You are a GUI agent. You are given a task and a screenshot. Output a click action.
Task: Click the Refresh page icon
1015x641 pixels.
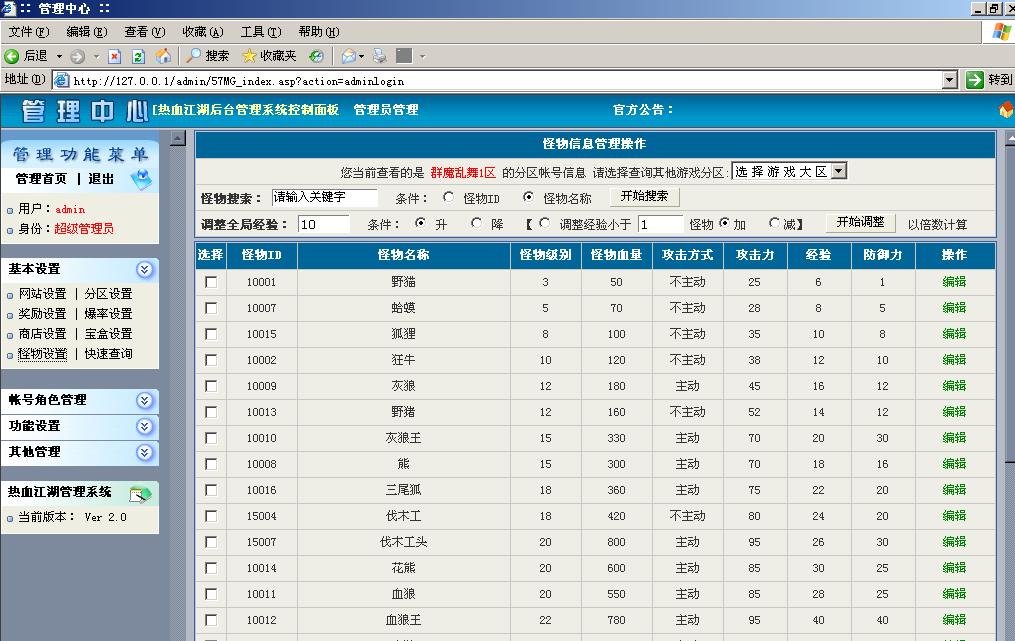tap(138, 56)
